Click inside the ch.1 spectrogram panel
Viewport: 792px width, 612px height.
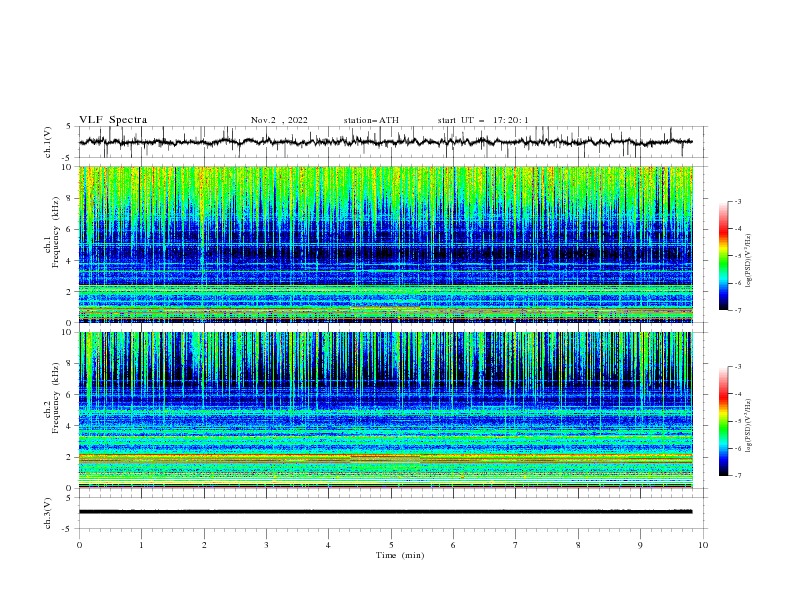(385, 244)
